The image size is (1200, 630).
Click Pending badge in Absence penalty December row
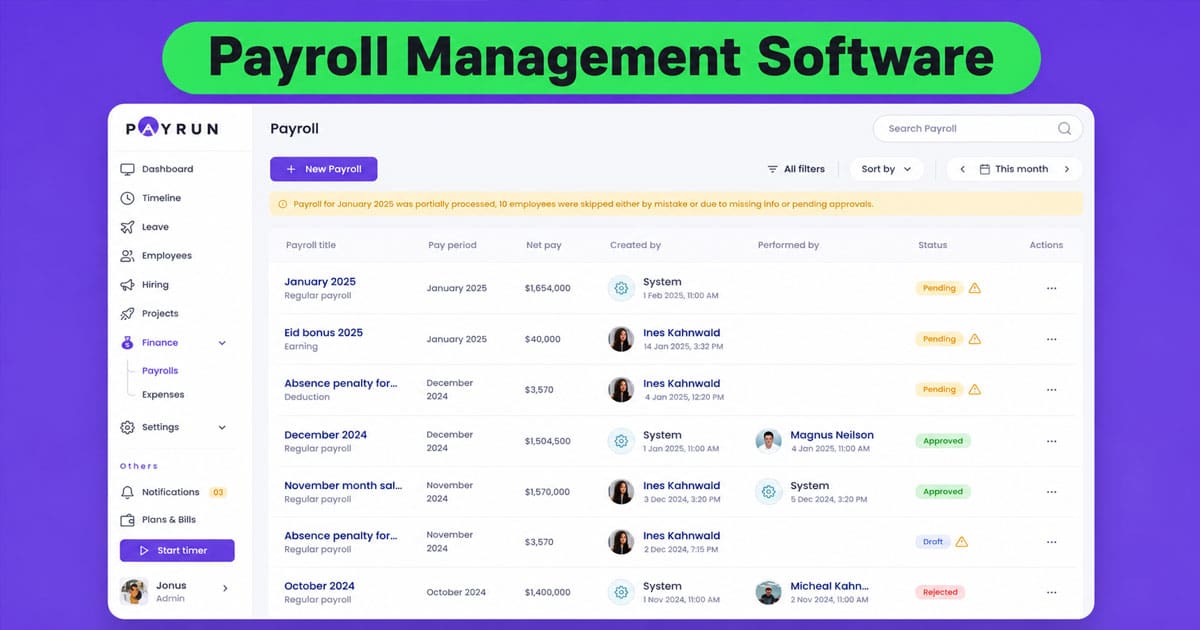(939, 390)
